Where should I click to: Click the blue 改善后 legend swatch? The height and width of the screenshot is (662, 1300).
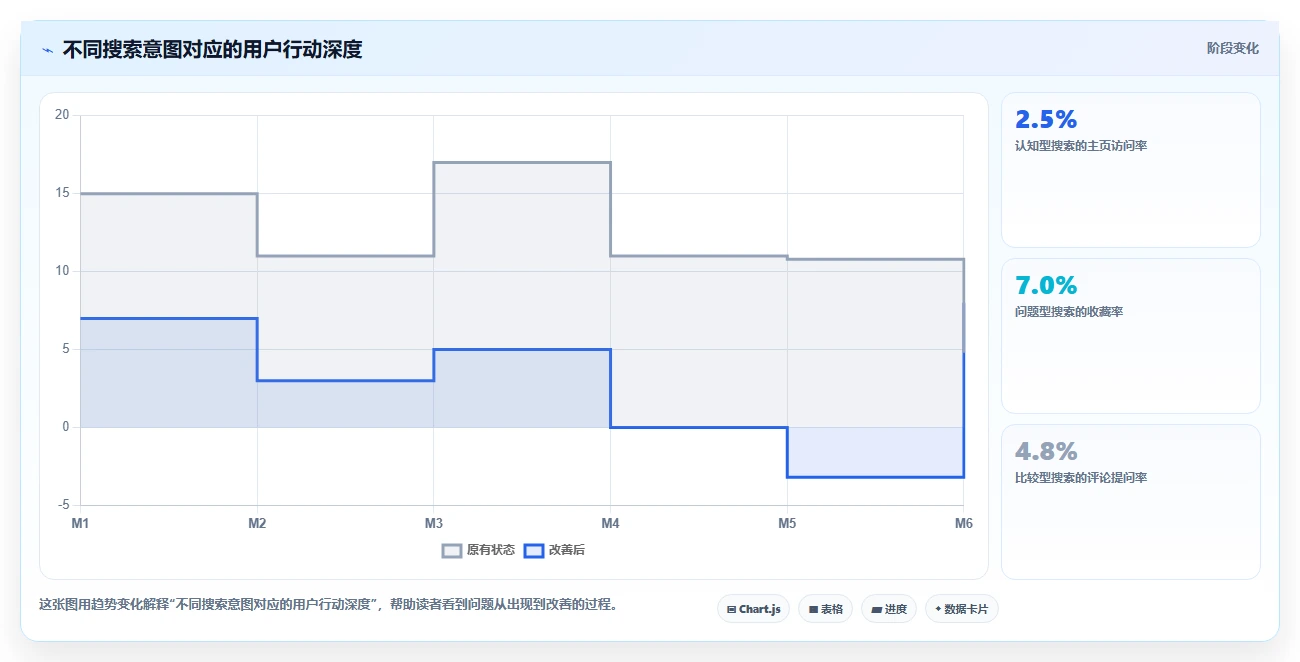pyautogui.click(x=534, y=550)
